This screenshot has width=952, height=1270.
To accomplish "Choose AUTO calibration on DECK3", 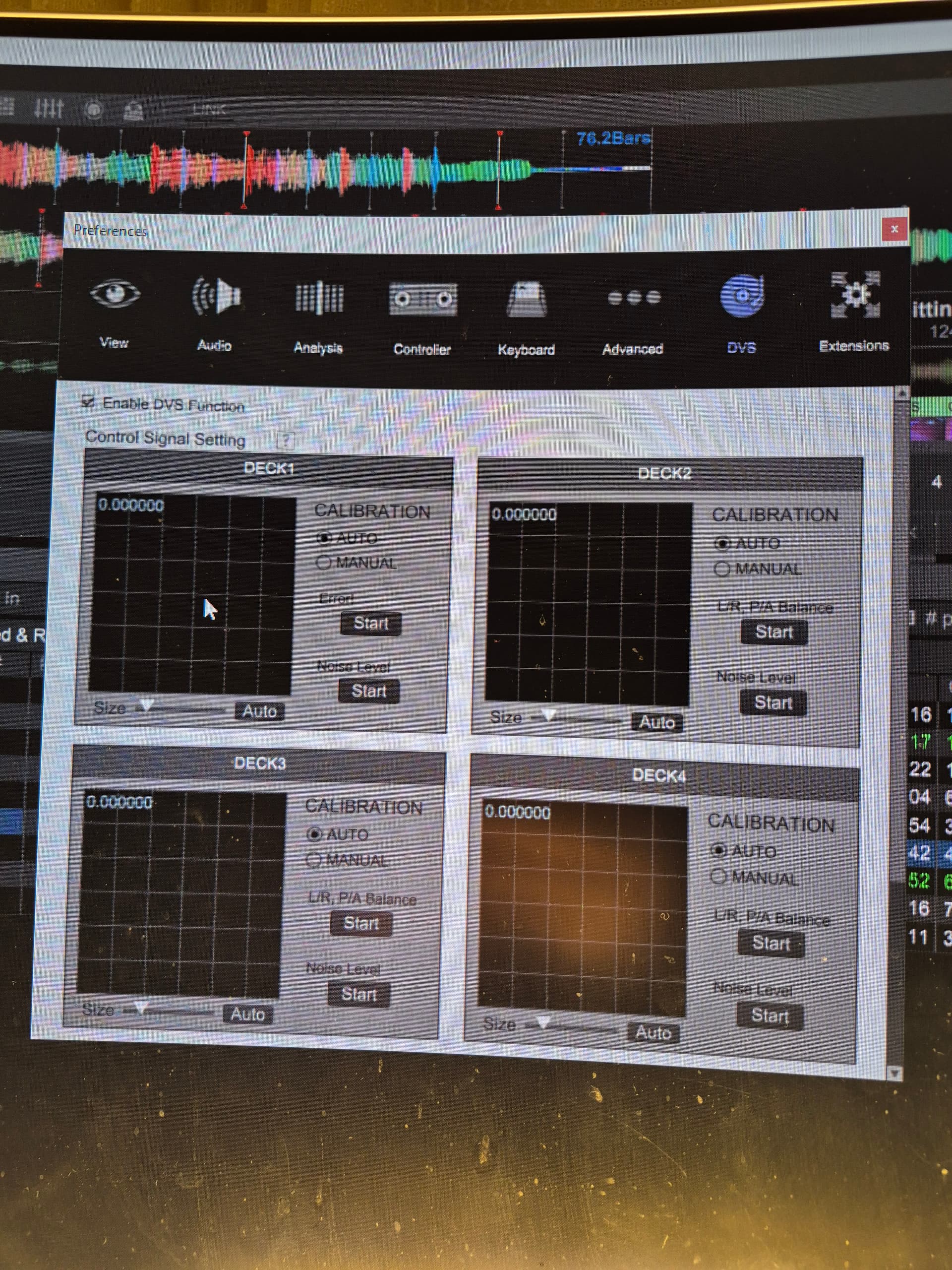I will pos(314,833).
